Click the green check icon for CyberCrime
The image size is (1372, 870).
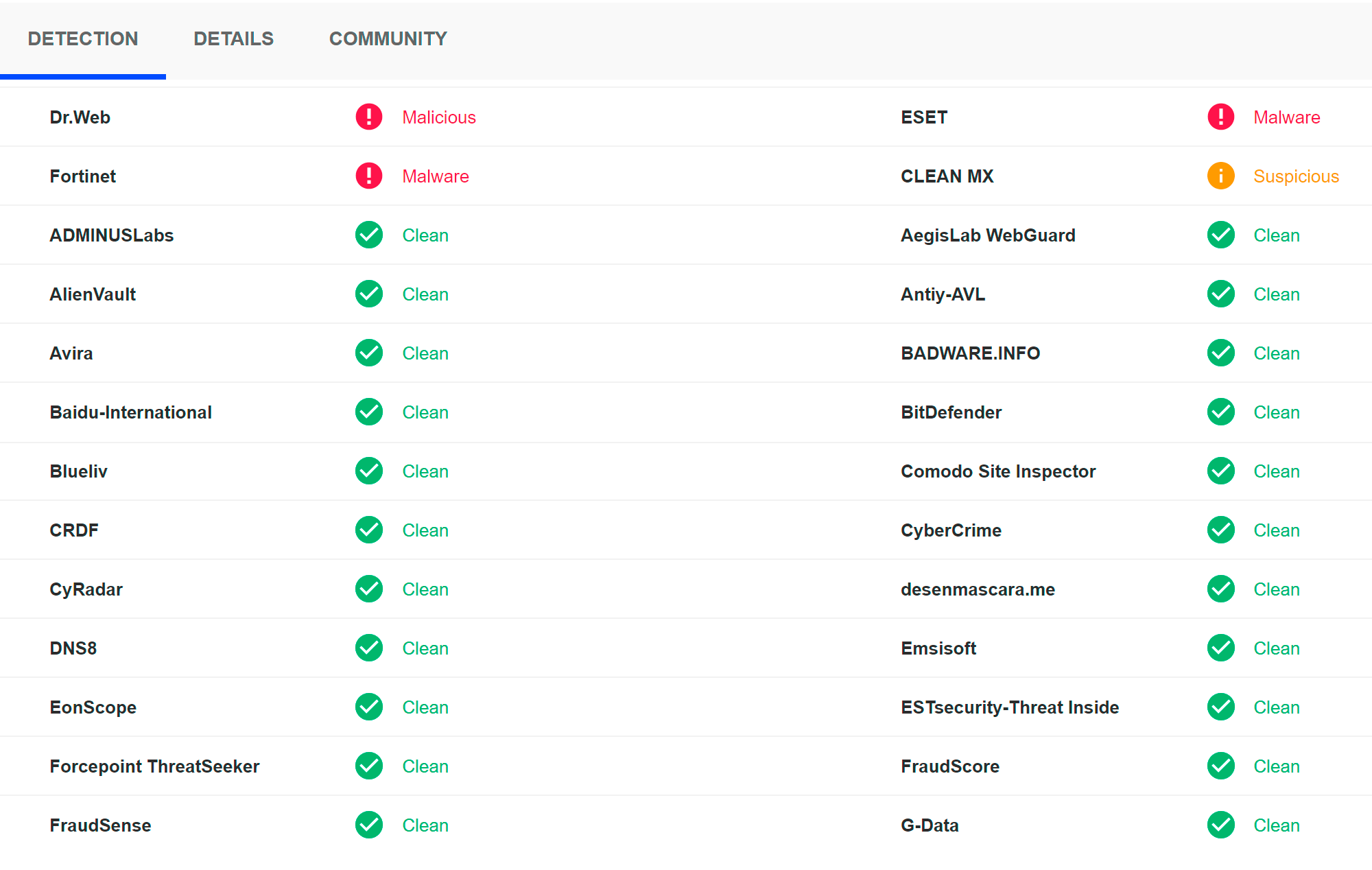(x=1221, y=530)
